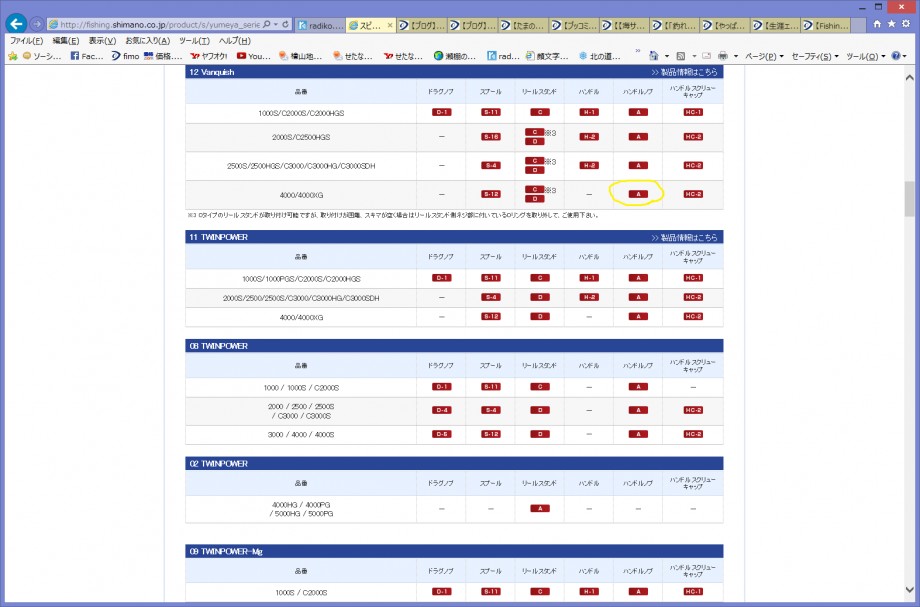Click the D-5 badge in 08 TWINPOWER table

point(442,434)
